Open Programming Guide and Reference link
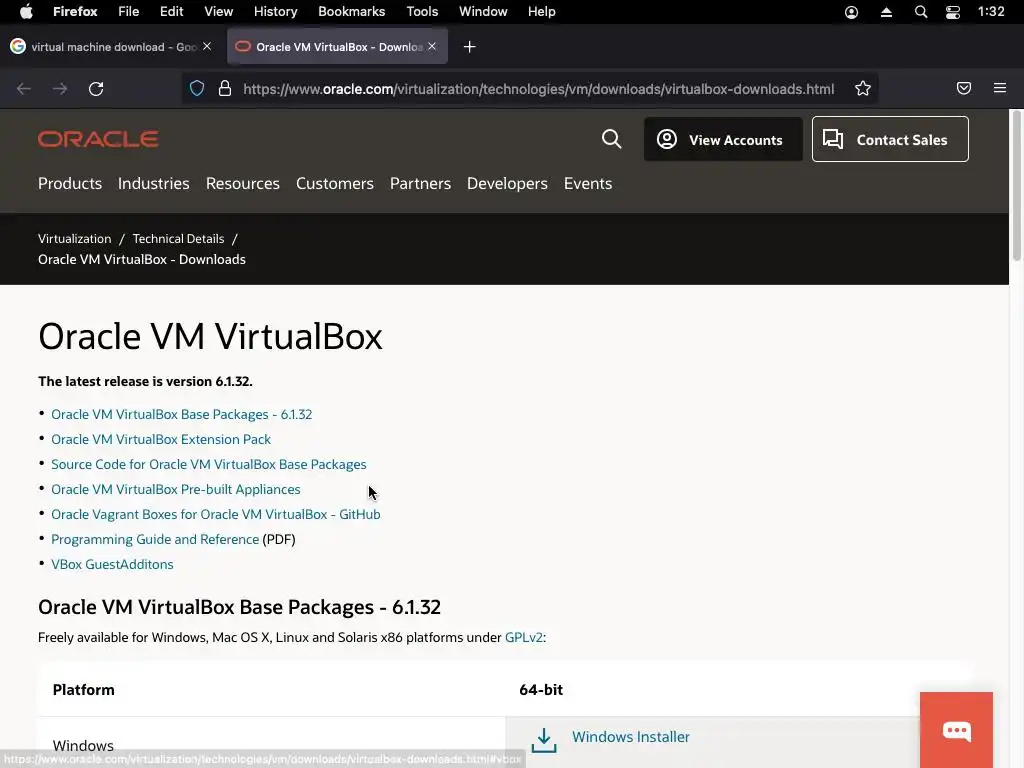Viewport: 1024px width, 768px height. point(155,539)
